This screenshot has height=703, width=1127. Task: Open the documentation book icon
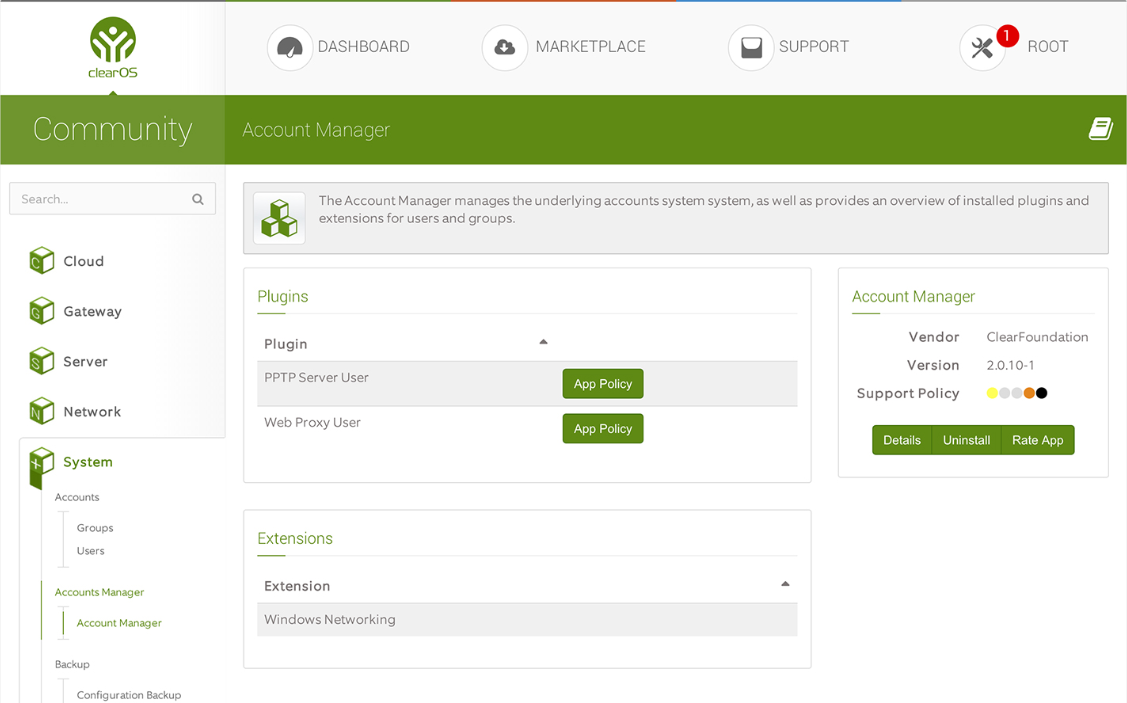(1100, 129)
